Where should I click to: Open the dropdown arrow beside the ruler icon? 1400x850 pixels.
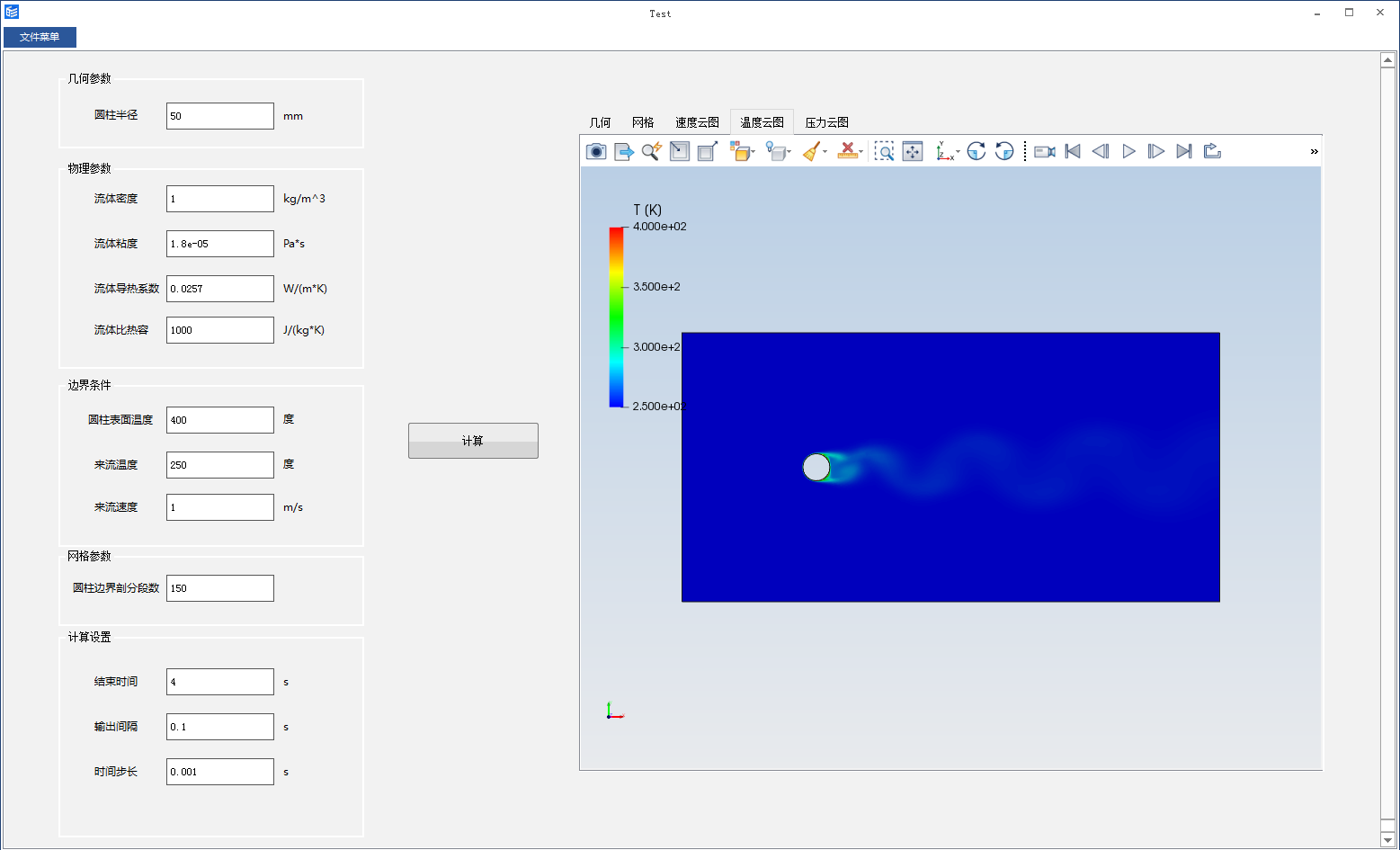click(861, 152)
